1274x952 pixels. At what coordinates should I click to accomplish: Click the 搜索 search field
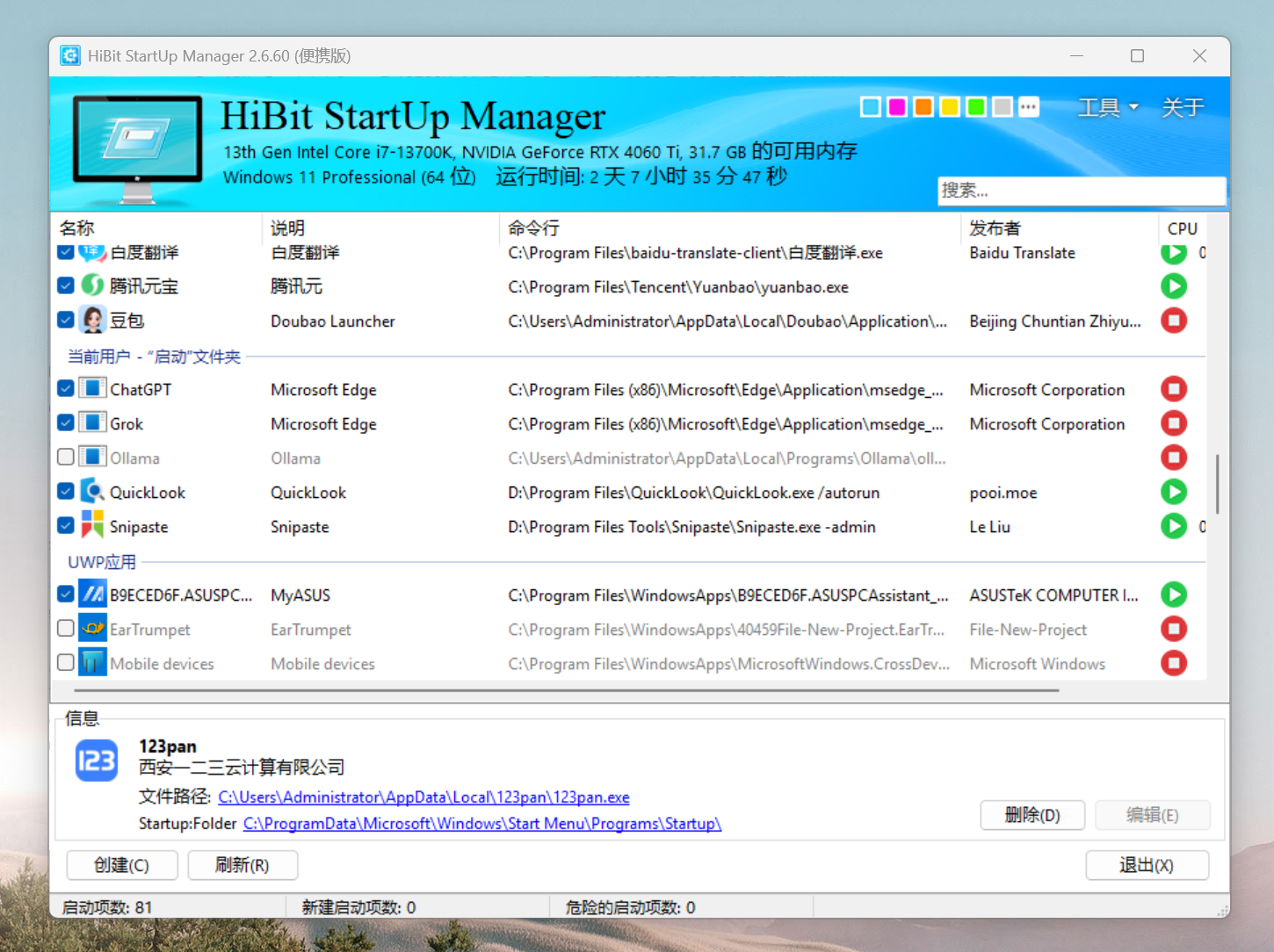1080,191
